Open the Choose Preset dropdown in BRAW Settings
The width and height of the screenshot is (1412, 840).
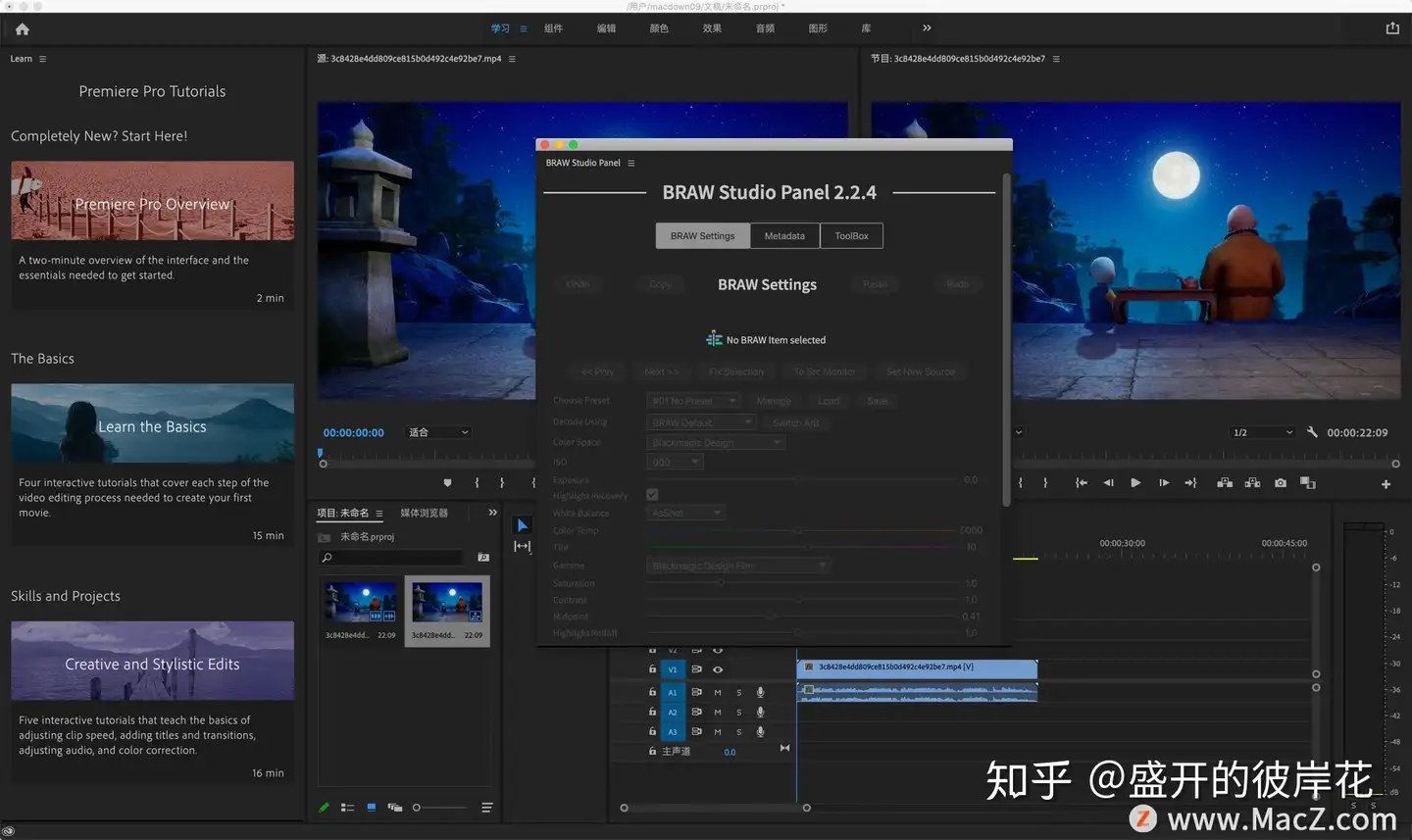click(693, 400)
